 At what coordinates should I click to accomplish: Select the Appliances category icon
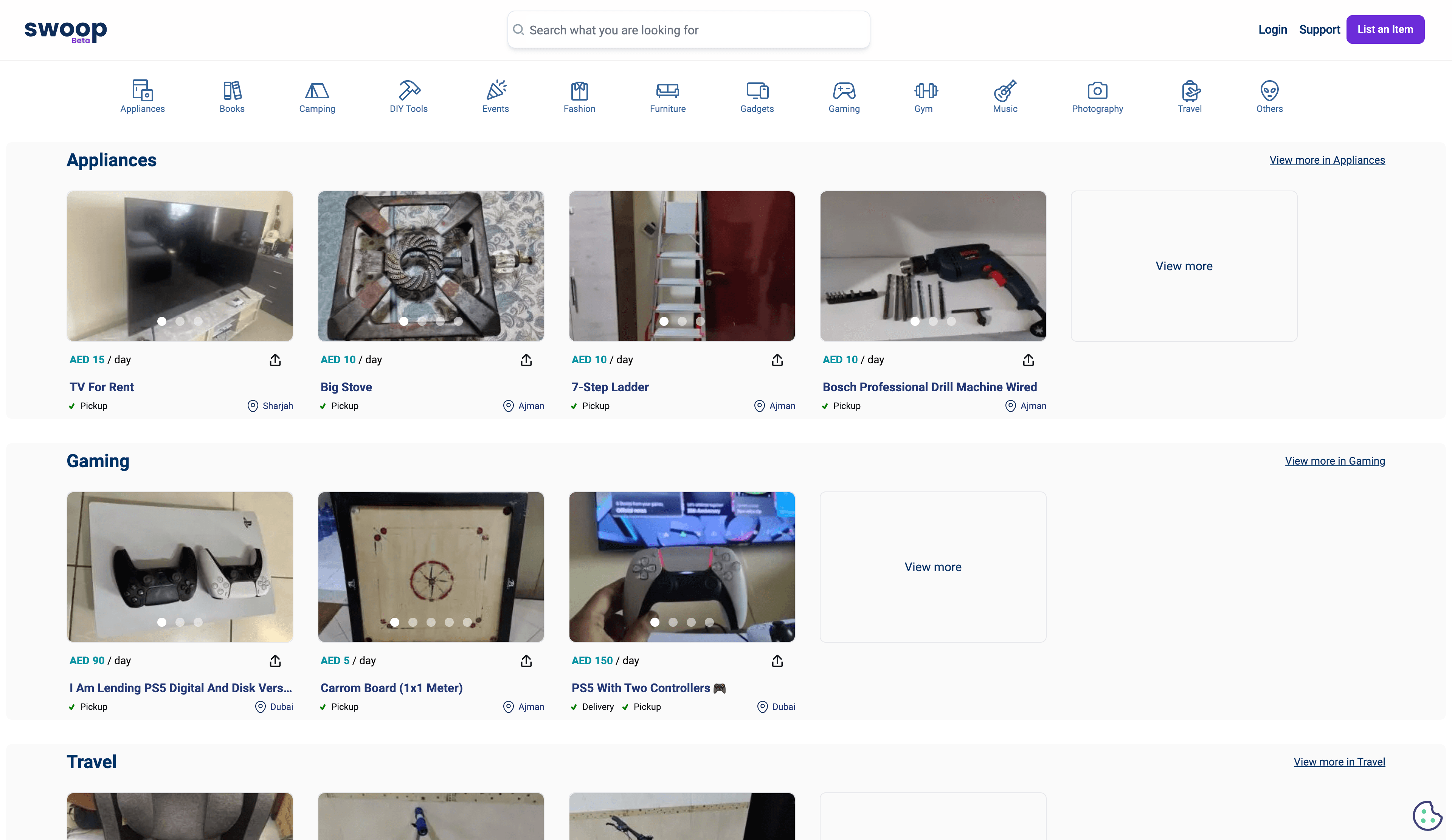(142, 91)
